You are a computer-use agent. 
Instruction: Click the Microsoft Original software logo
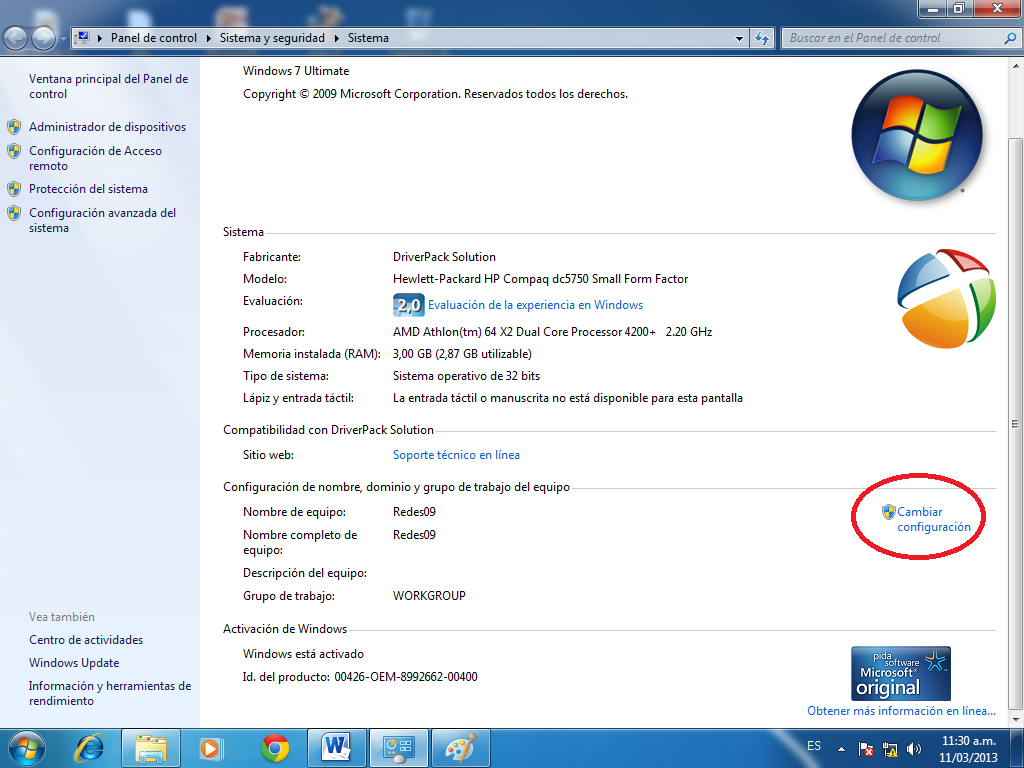(x=900, y=673)
